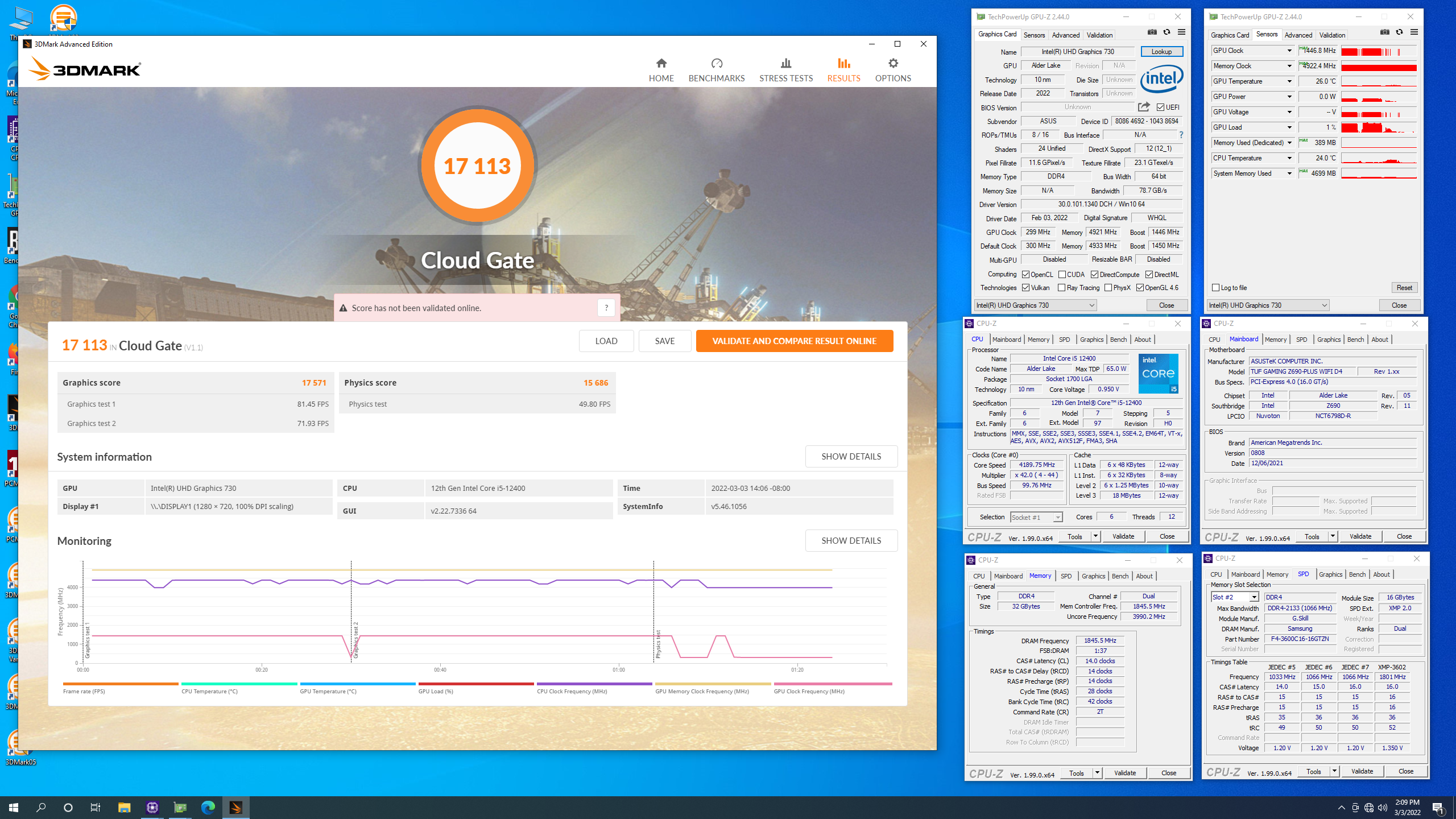Open SPD tab in CPU-Z Memory window
This screenshot has width=1456, height=819.
click(x=1066, y=576)
